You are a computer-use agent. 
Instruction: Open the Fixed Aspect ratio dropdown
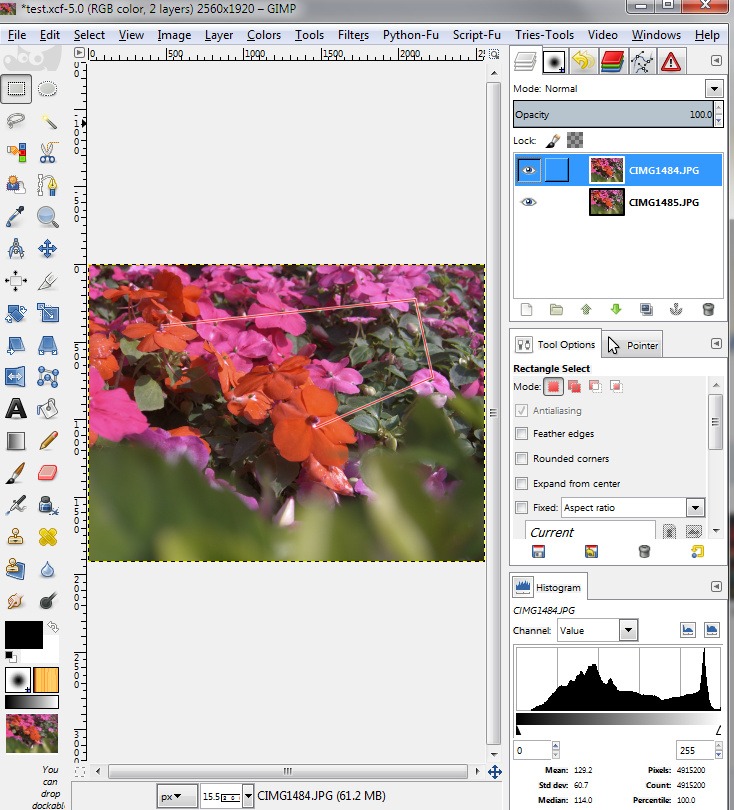click(695, 508)
